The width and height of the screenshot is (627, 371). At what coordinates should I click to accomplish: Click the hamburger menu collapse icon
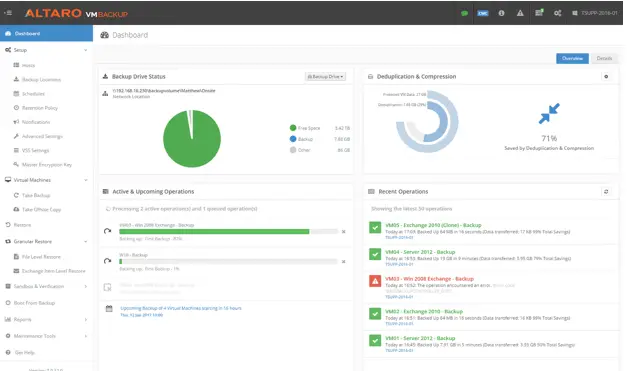coord(8,13)
